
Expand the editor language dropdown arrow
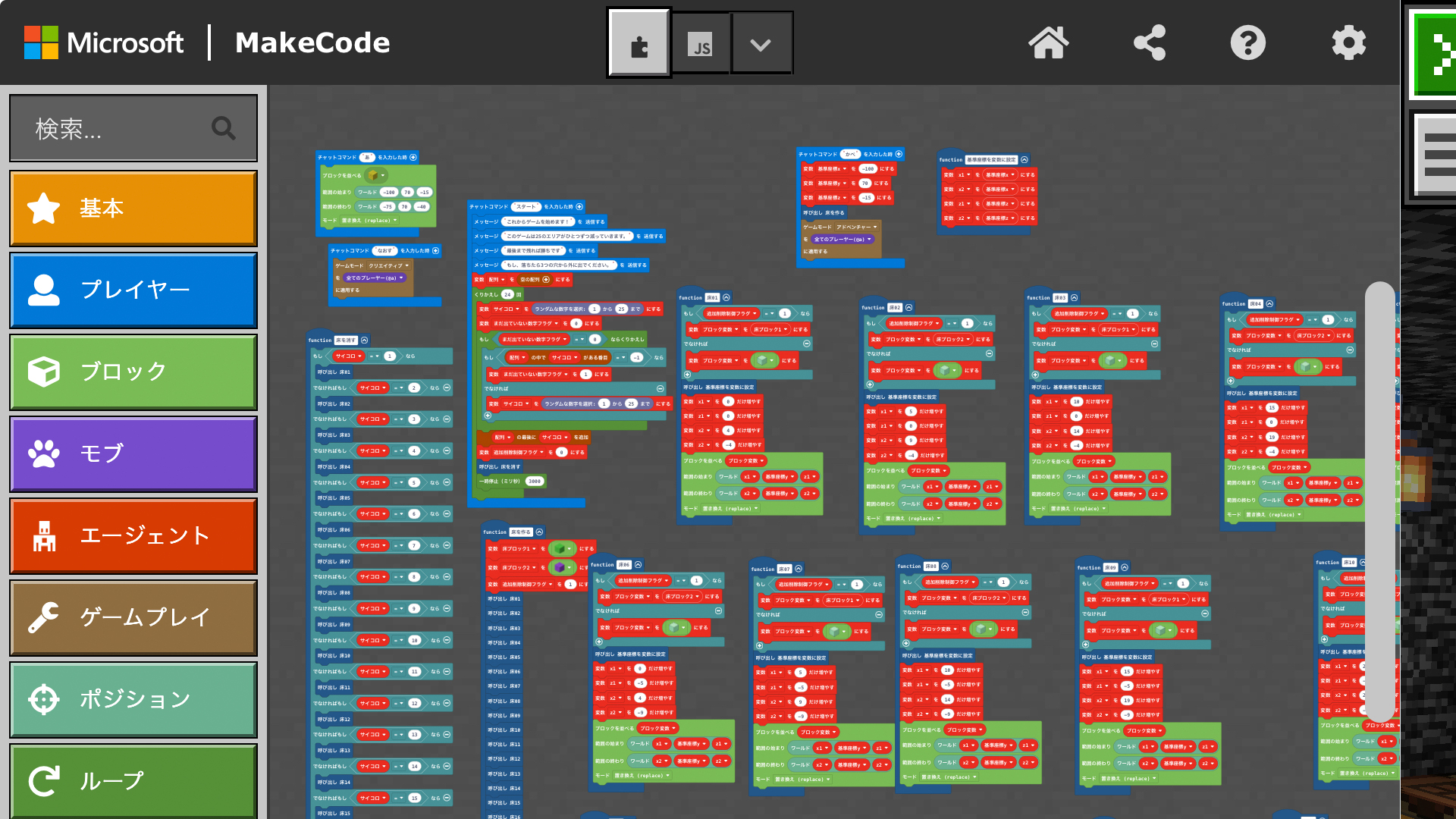pyautogui.click(x=761, y=44)
